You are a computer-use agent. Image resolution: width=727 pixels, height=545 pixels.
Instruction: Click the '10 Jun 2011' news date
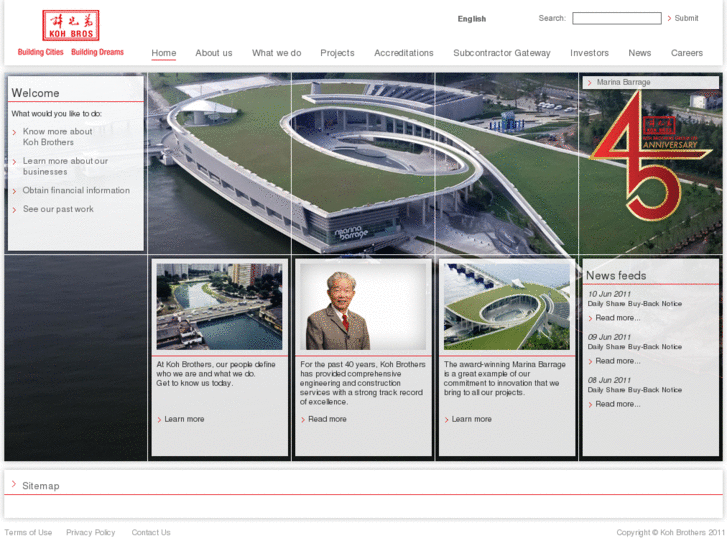(609, 294)
